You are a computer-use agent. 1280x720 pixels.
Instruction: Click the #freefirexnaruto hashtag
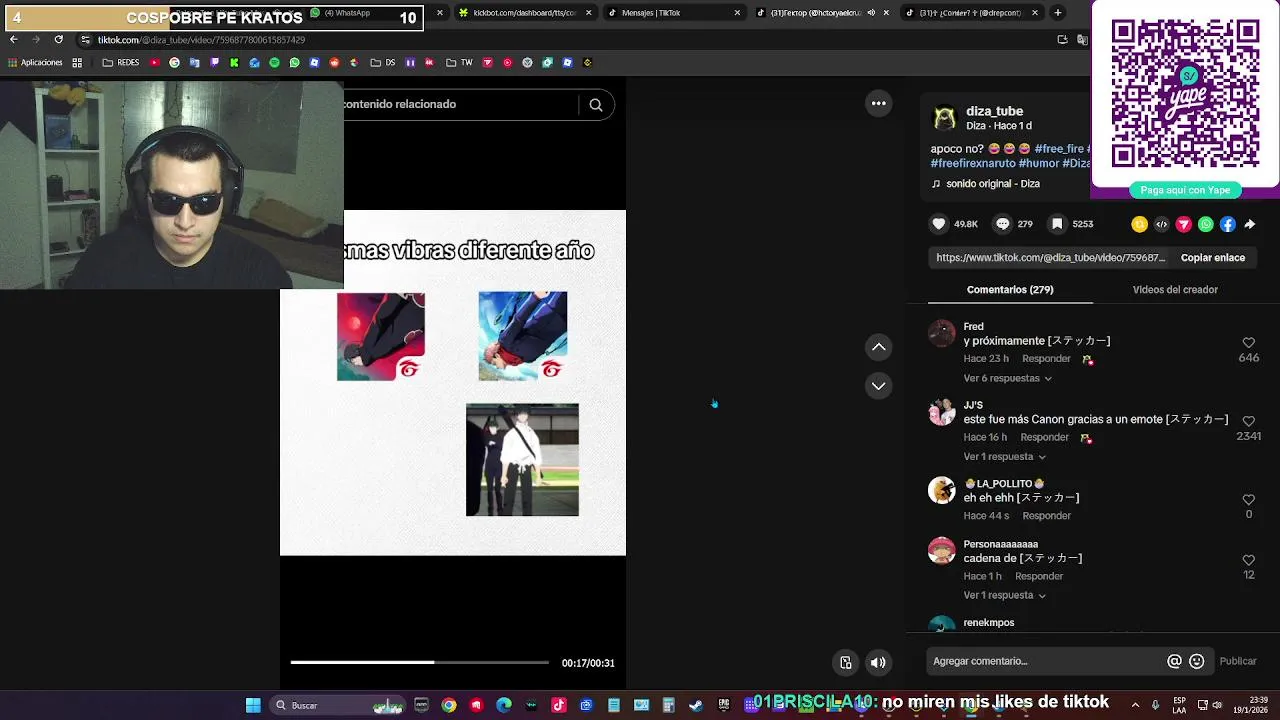tap(973, 163)
